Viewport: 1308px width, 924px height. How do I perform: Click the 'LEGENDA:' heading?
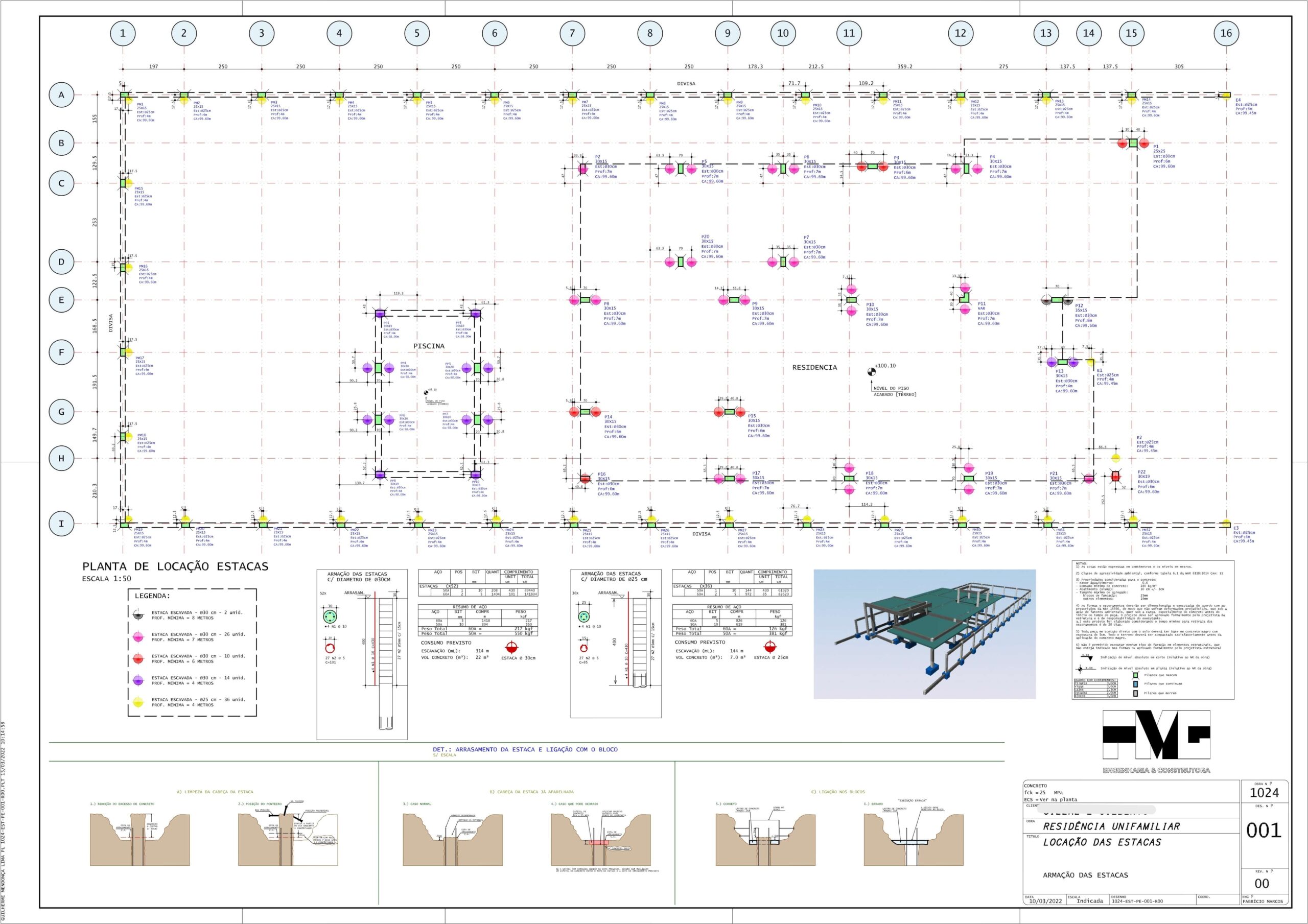click(153, 596)
